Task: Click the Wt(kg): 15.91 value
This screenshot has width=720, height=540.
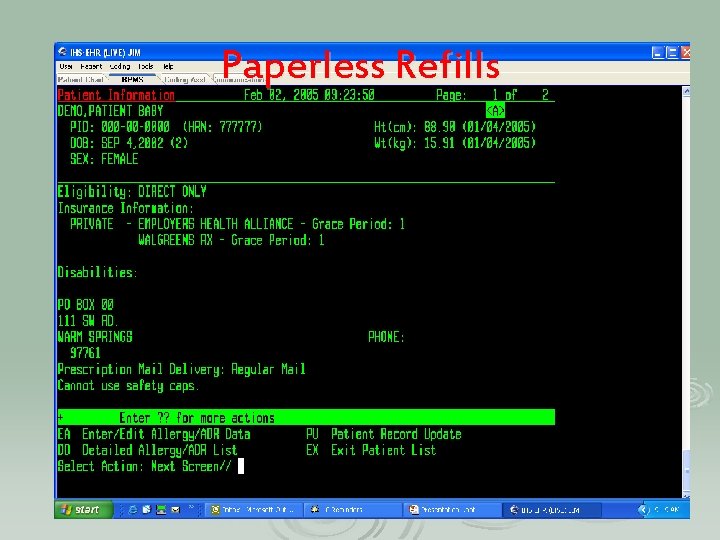Action: coord(455,143)
